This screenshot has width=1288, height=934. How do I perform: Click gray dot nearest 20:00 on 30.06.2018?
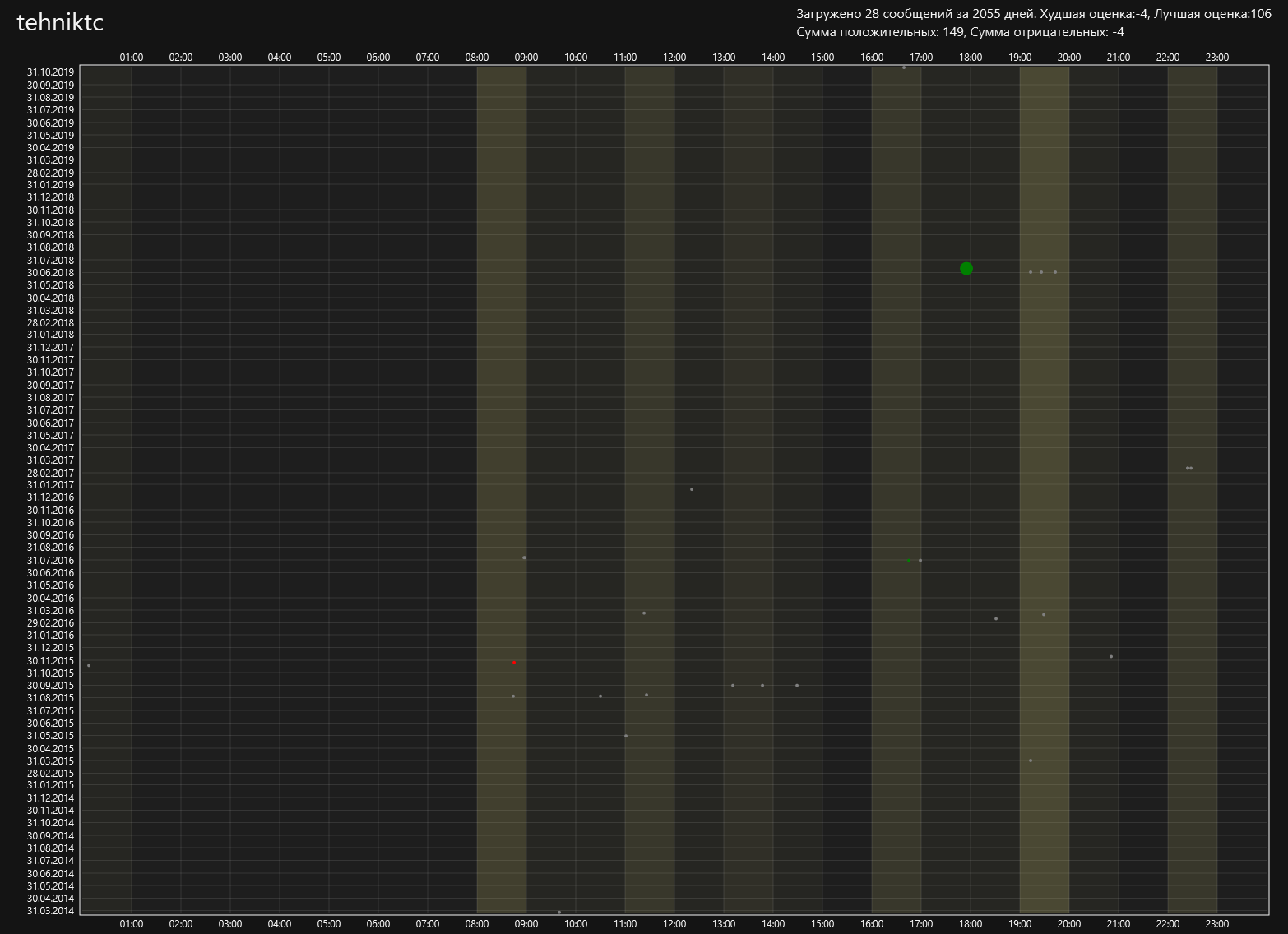(x=1055, y=272)
